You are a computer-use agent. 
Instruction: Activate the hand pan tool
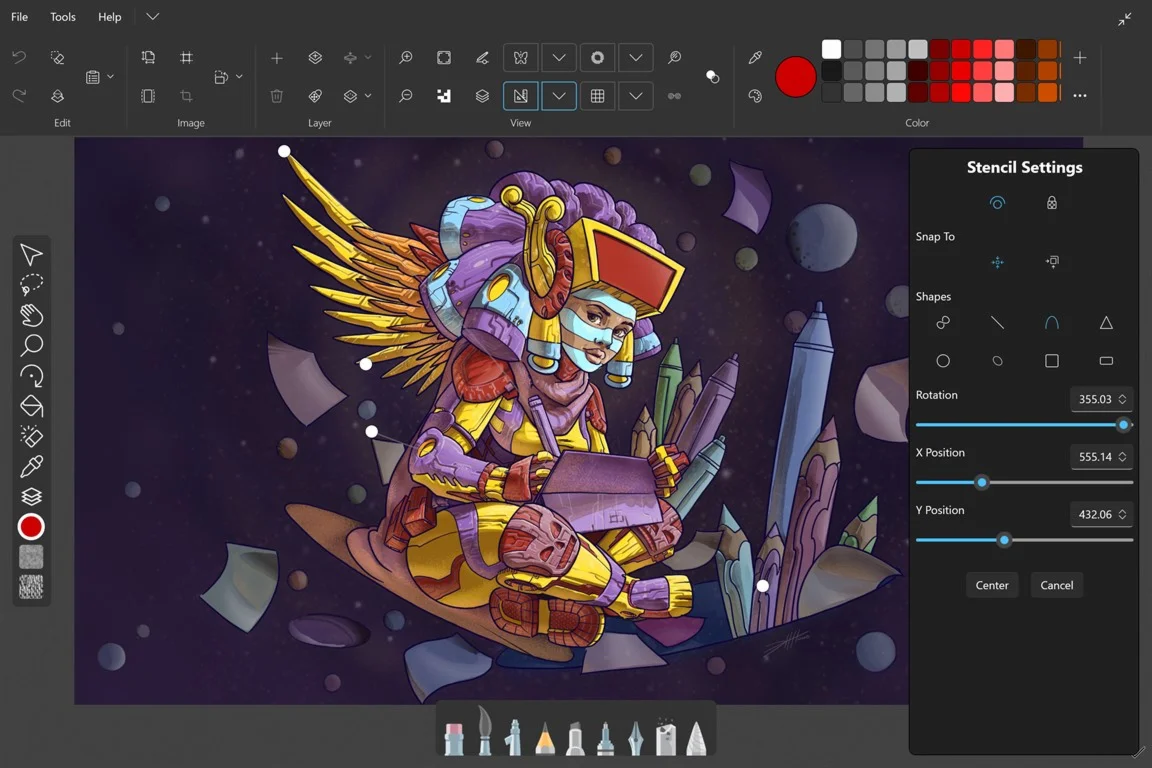tap(31, 315)
